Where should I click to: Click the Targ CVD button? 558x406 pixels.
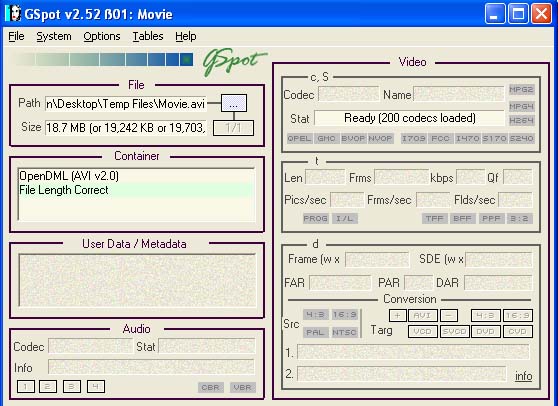pyautogui.click(x=518, y=332)
